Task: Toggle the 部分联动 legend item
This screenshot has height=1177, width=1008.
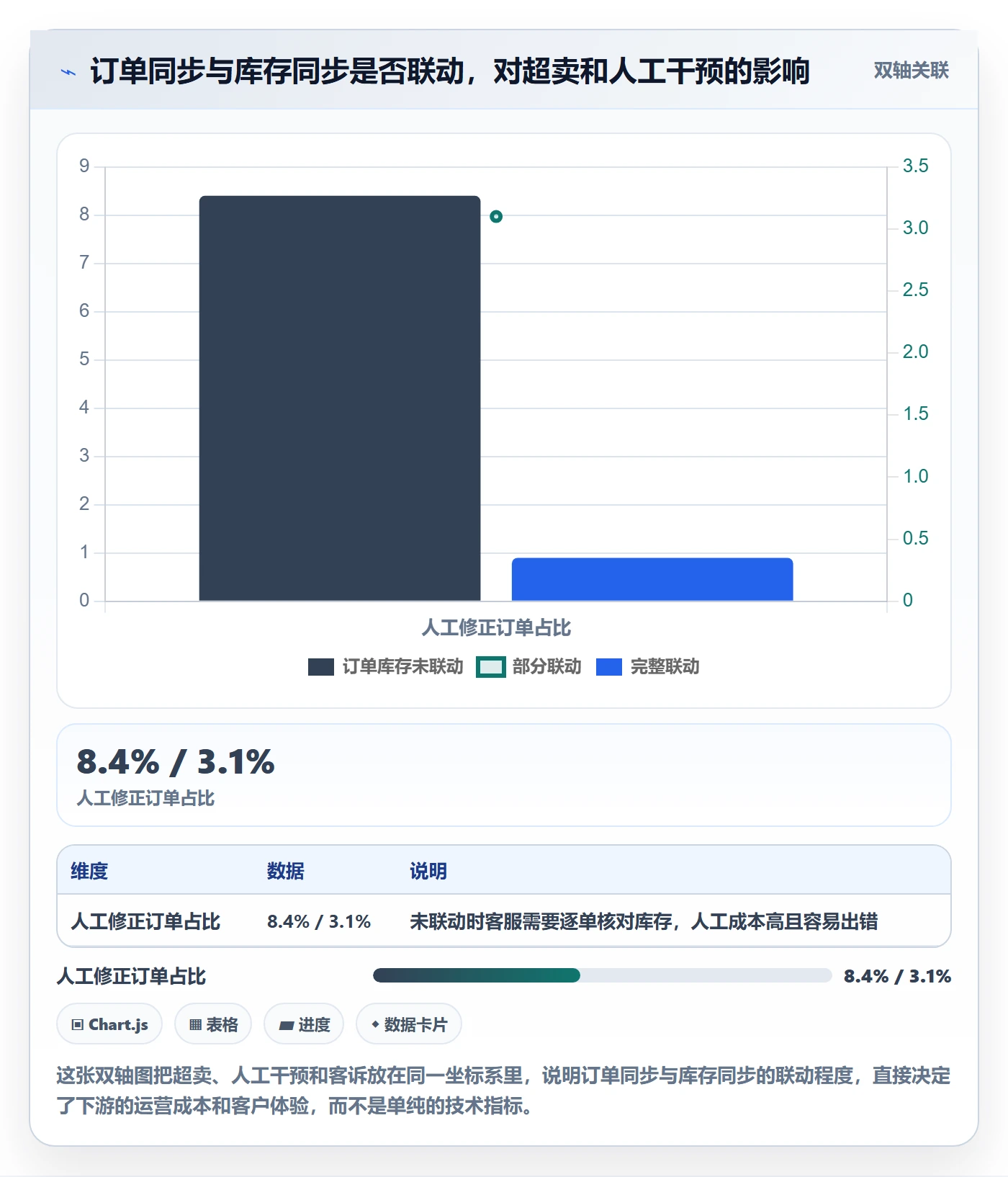Action: pos(528,666)
